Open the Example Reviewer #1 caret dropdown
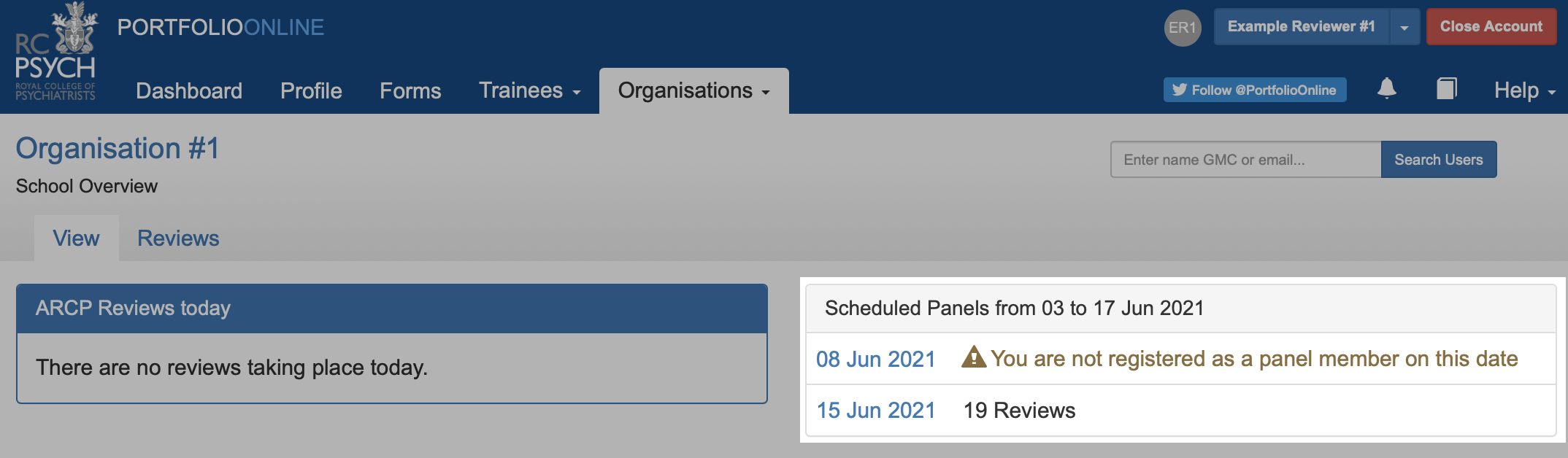Screen dimensions: 1568x458 [x=1404, y=28]
